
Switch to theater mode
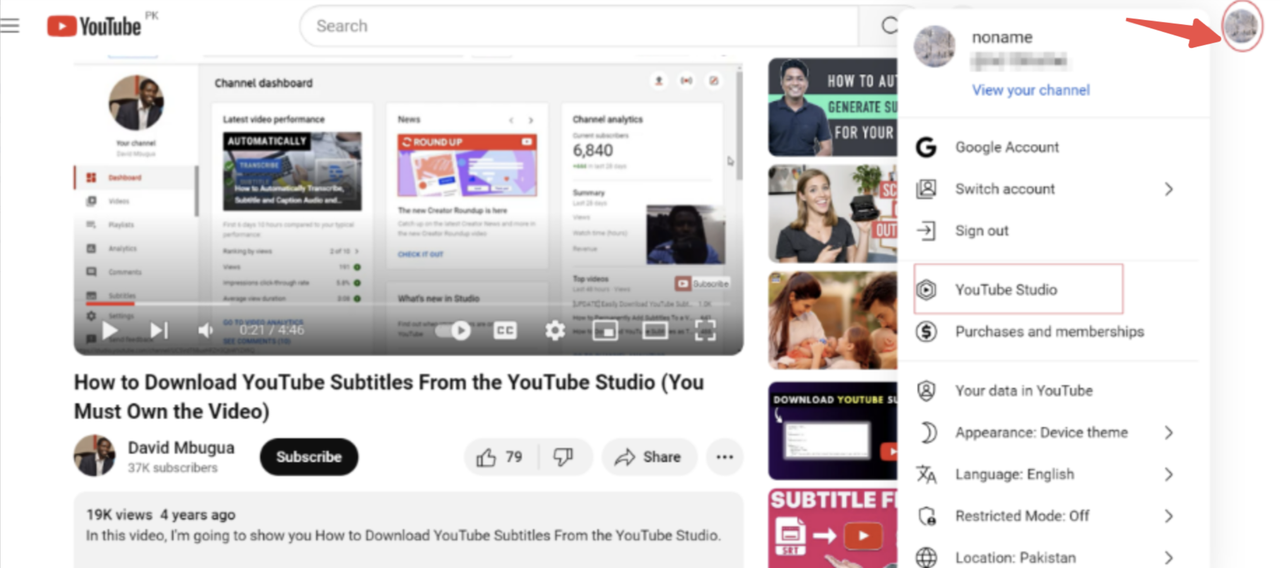point(655,330)
